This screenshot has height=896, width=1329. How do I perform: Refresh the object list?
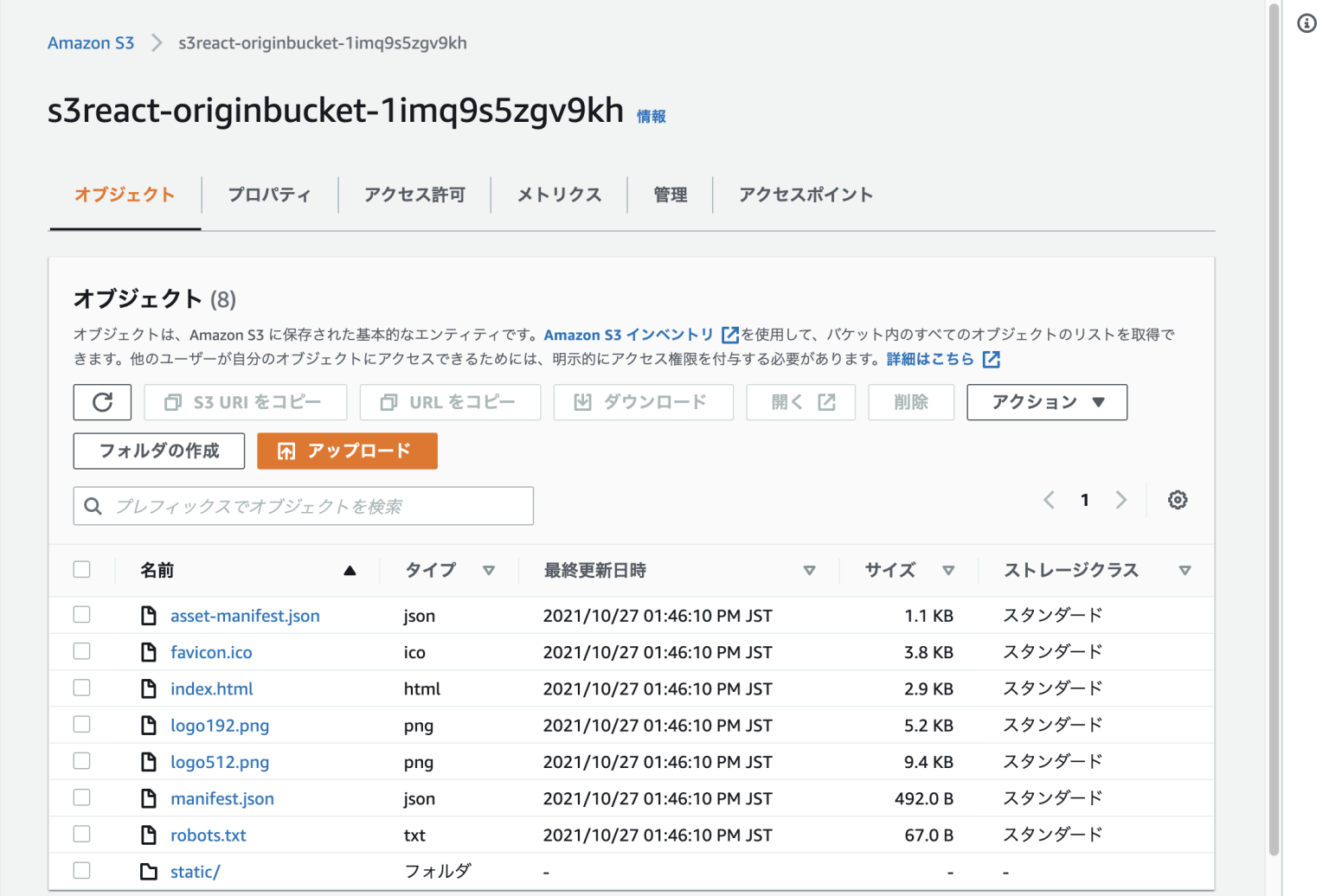102,401
